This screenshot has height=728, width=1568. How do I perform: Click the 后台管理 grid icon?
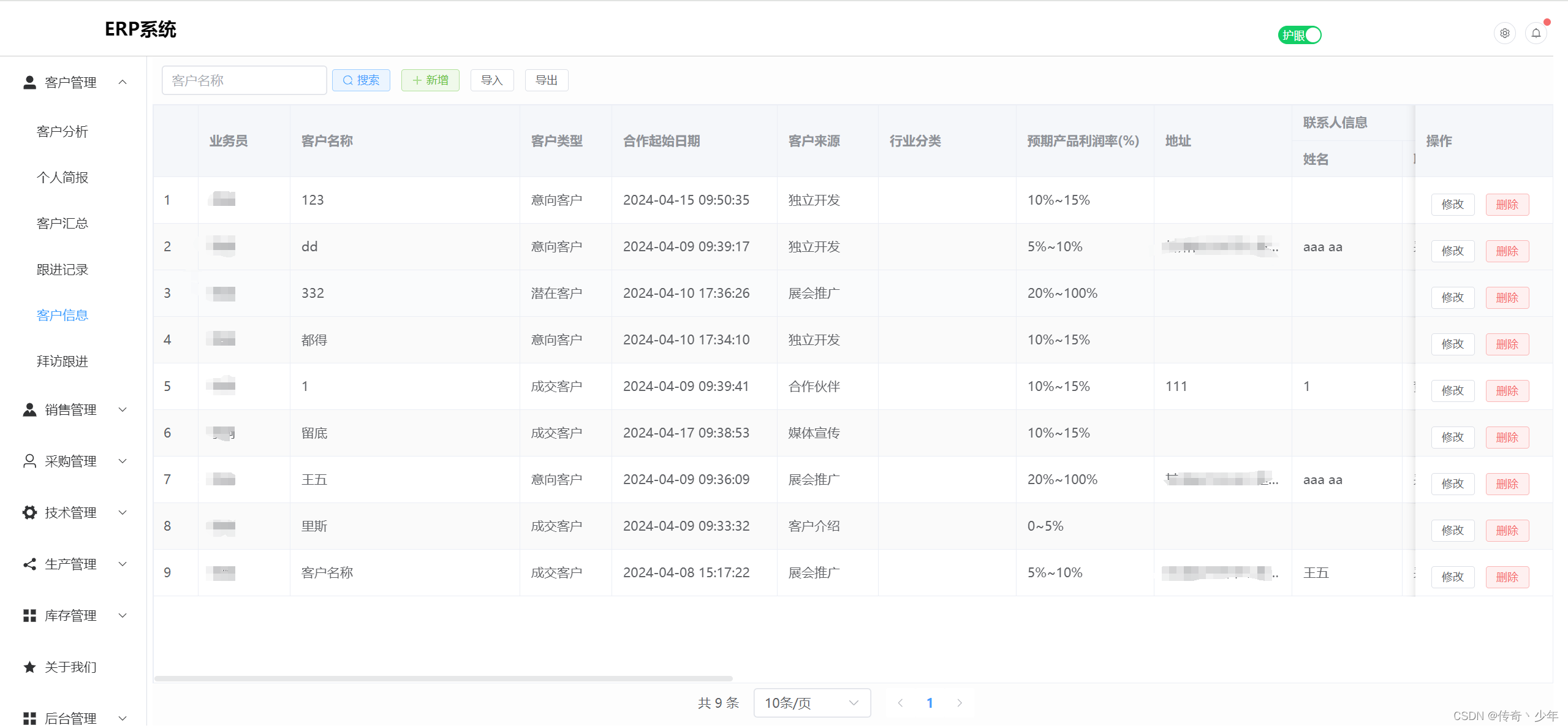click(x=29, y=718)
